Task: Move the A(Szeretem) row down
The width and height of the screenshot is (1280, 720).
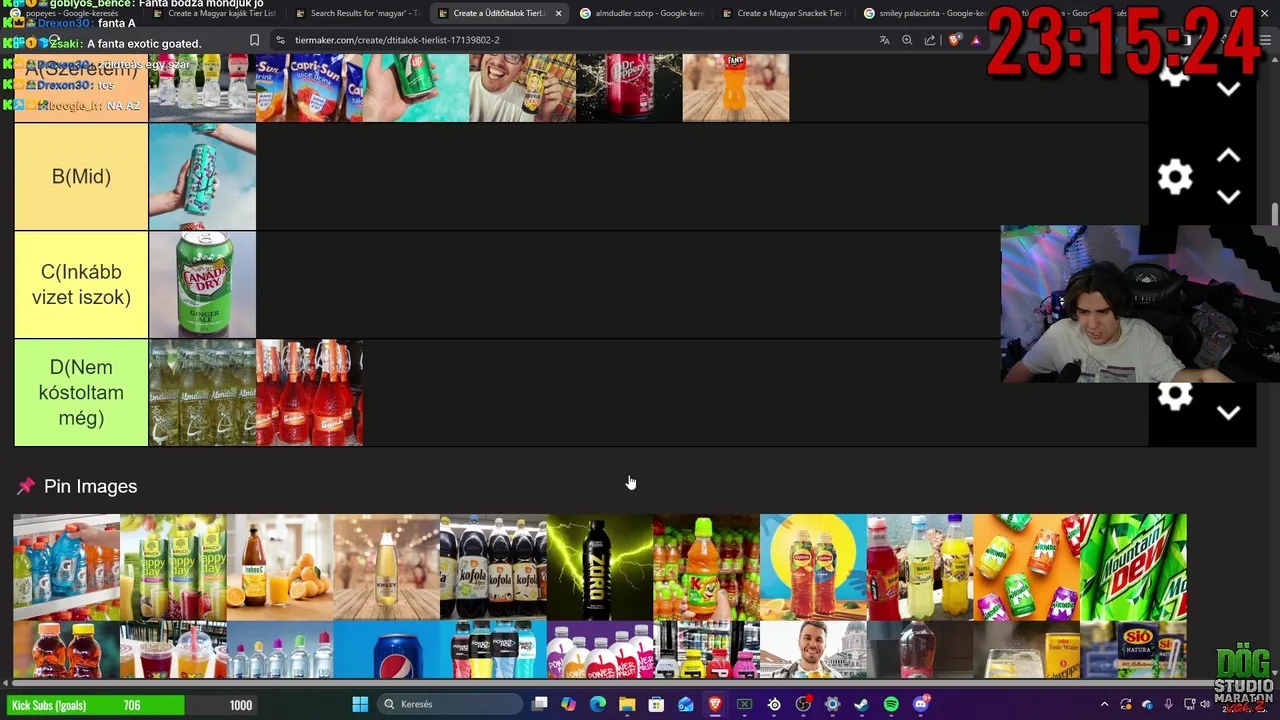Action: (x=1228, y=88)
